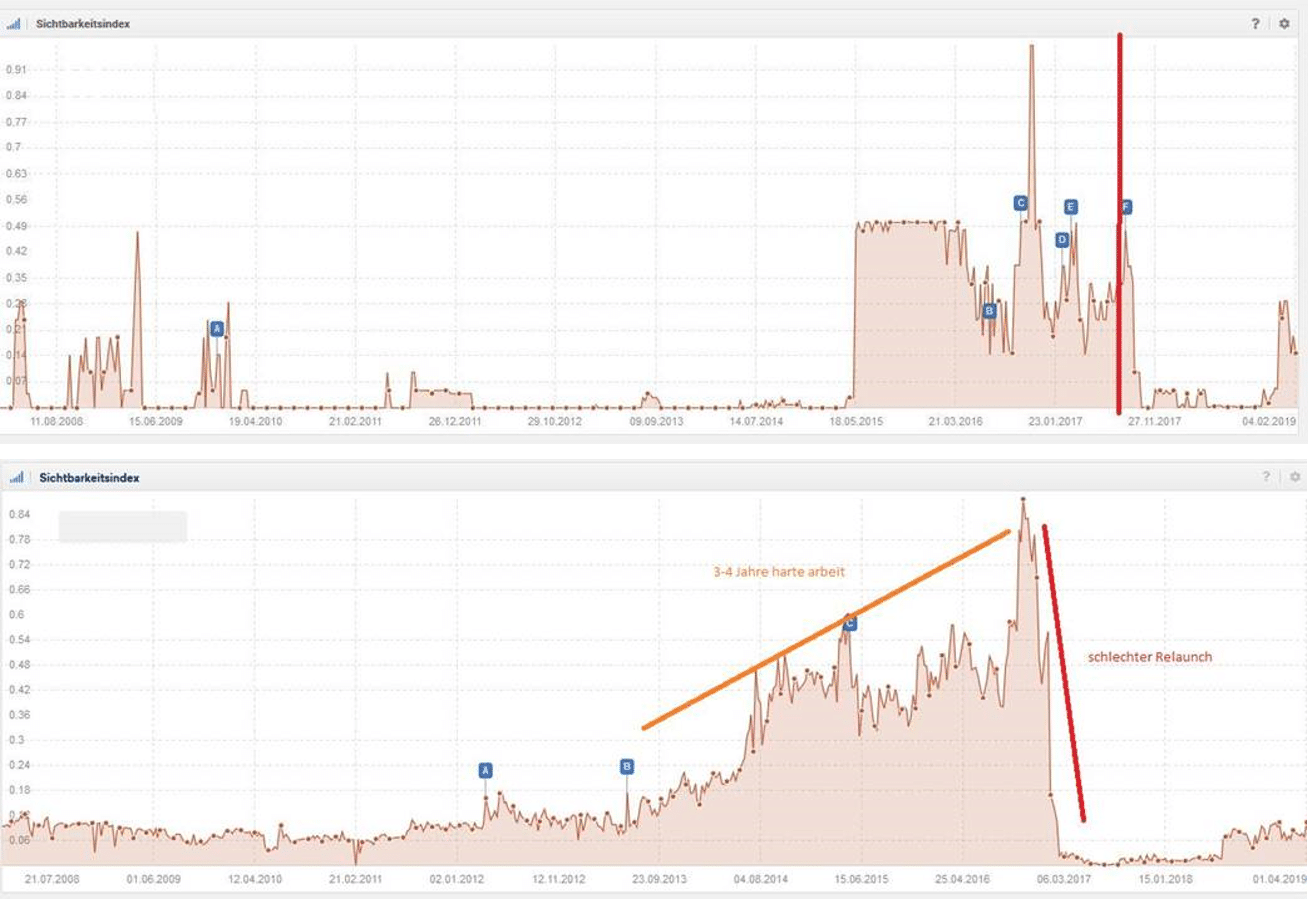Select event pin C in top chart
Screen dimensions: 1308x899
coord(1020,203)
